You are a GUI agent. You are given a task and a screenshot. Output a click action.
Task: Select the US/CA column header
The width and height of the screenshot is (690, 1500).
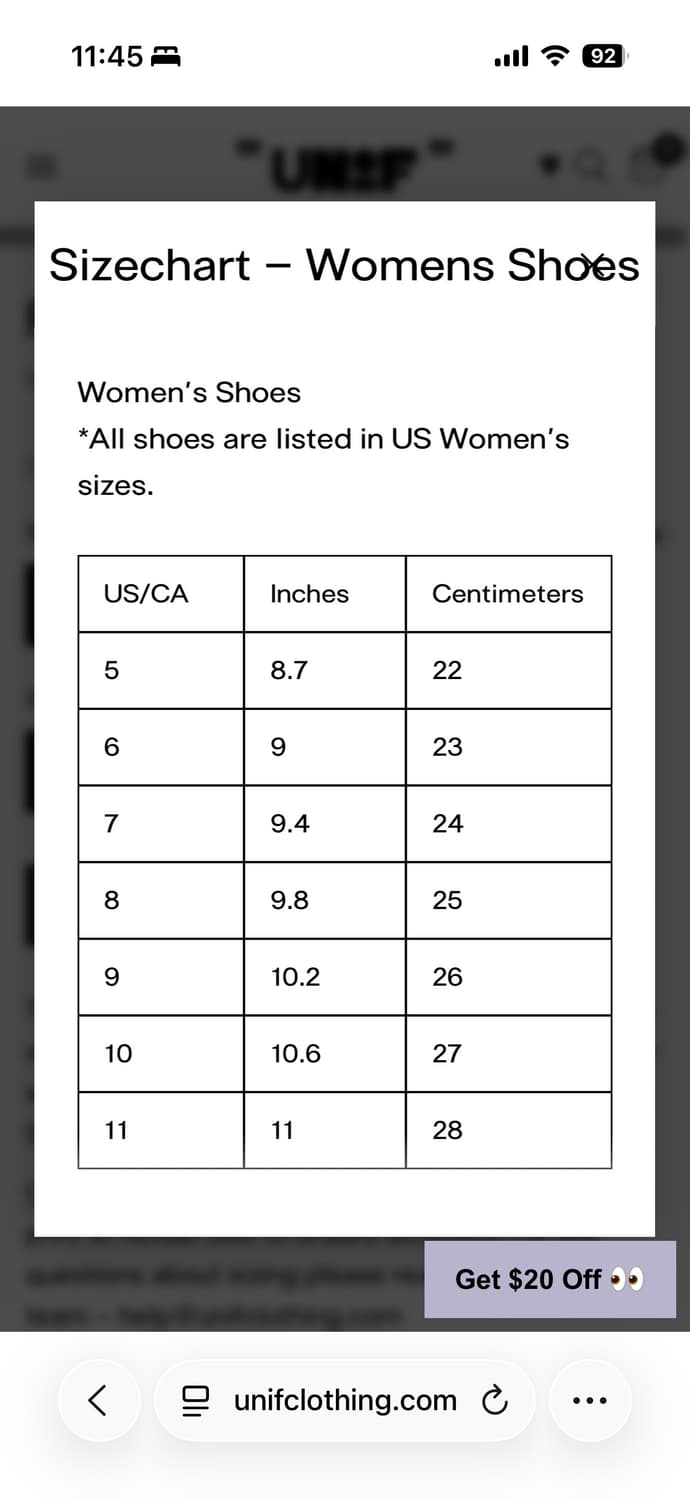point(146,594)
